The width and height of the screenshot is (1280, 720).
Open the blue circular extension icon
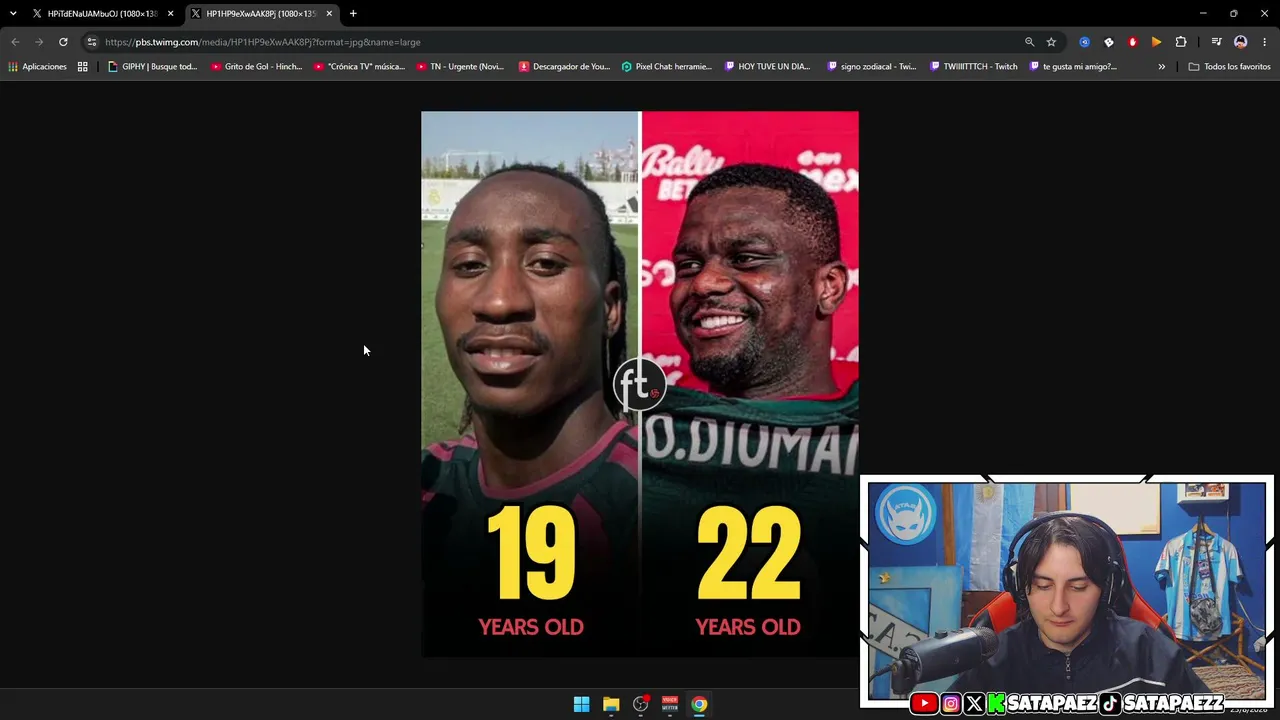pyautogui.click(x=1085, y=42)
